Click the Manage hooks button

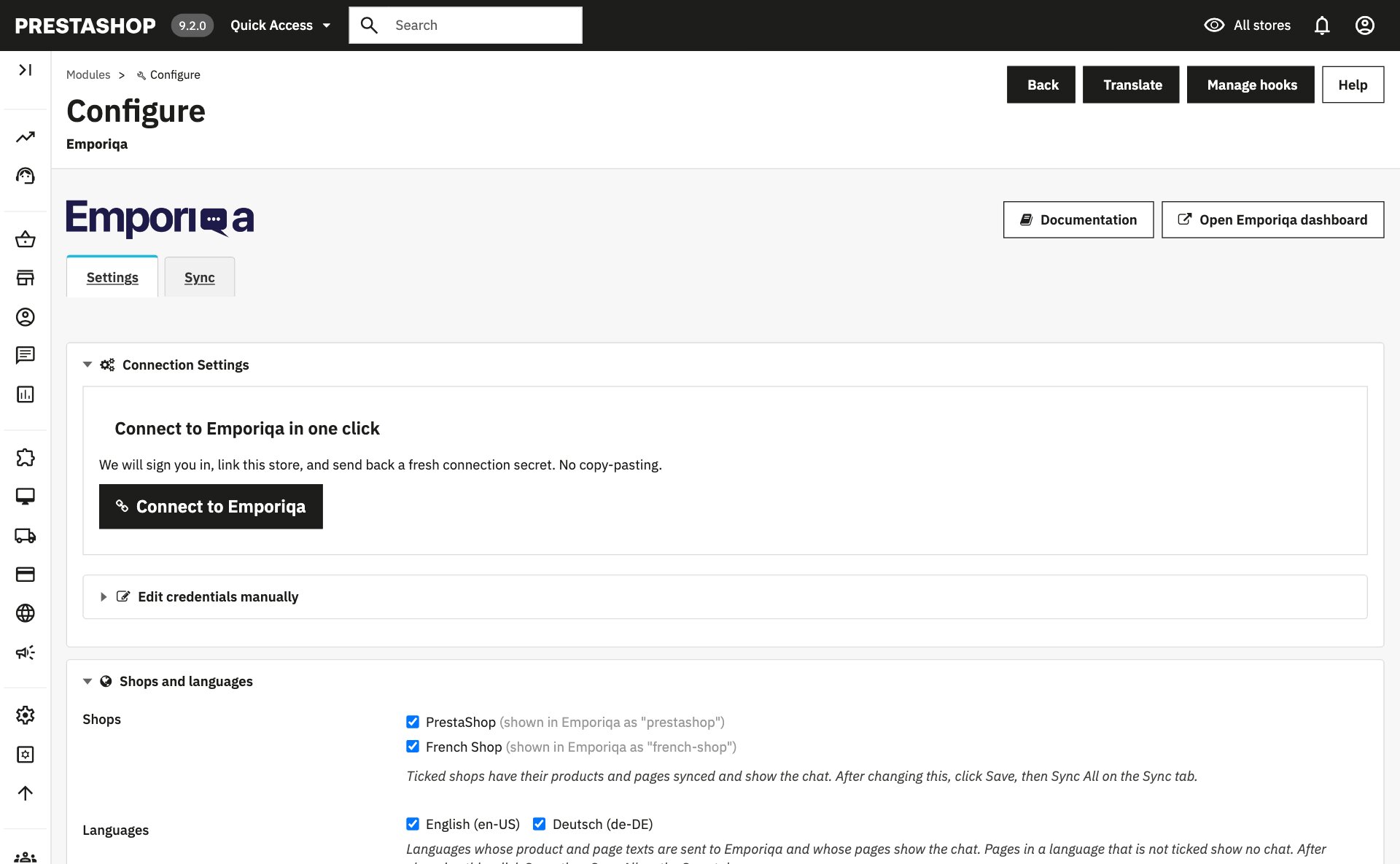tap(1251, 85)
